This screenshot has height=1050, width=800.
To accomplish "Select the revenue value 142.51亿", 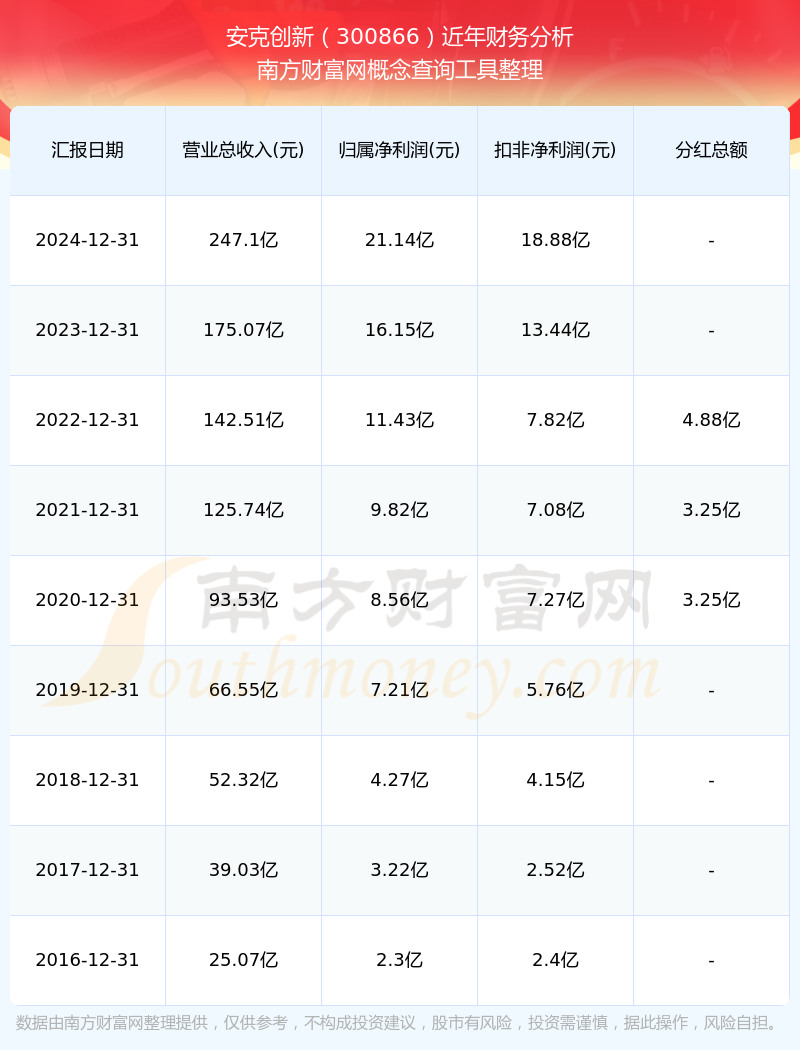I will (243, 420).
